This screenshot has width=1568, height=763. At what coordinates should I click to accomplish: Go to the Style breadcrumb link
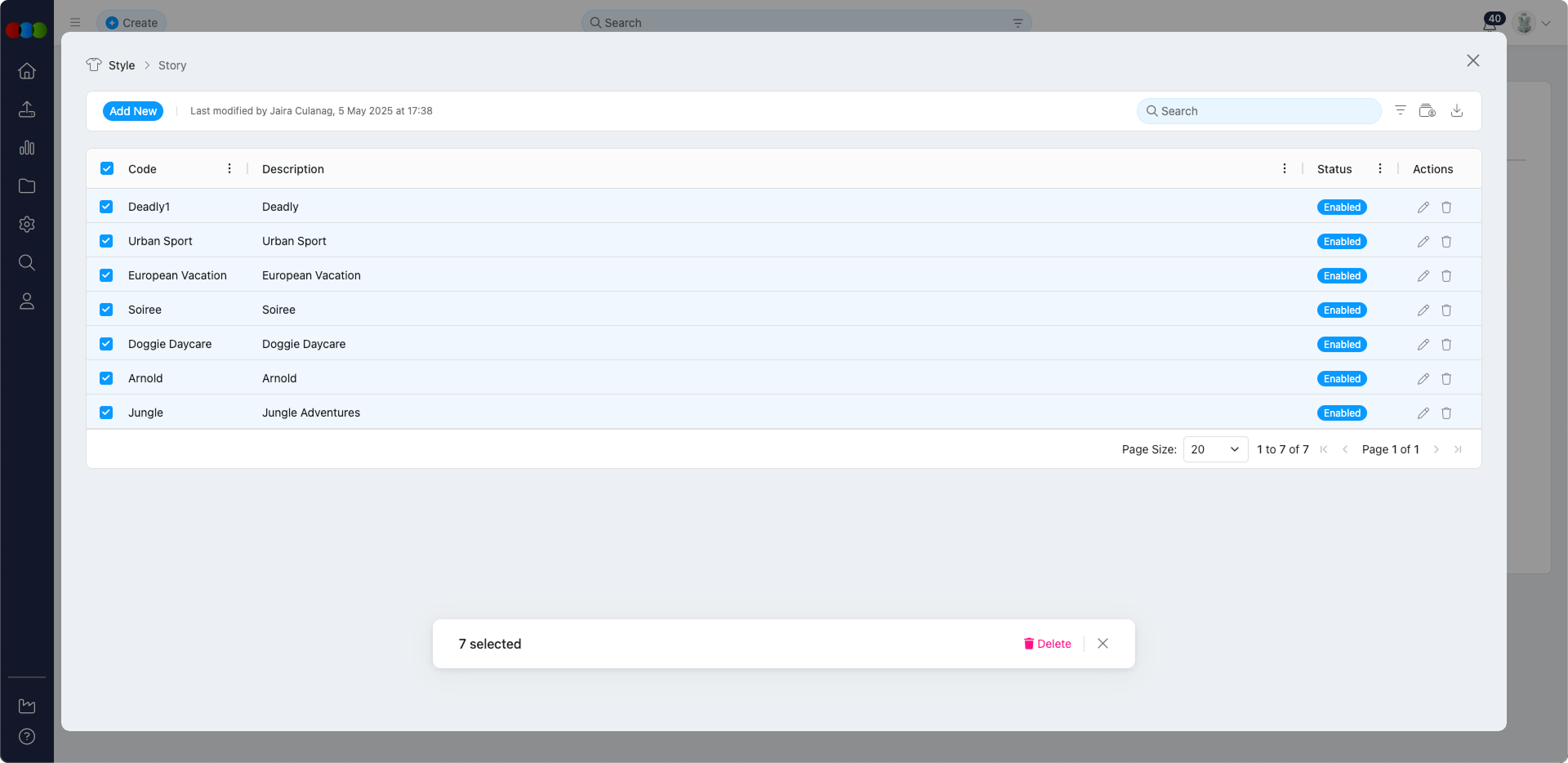pyautogui.click(x=122, y=65)
